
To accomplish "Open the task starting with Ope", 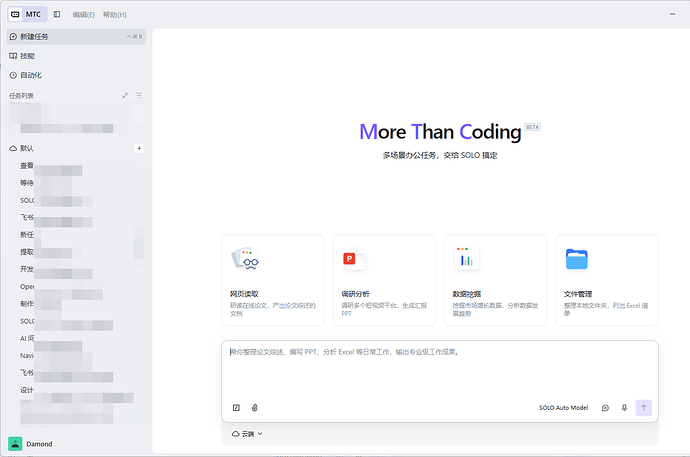I will pos(76,287).
